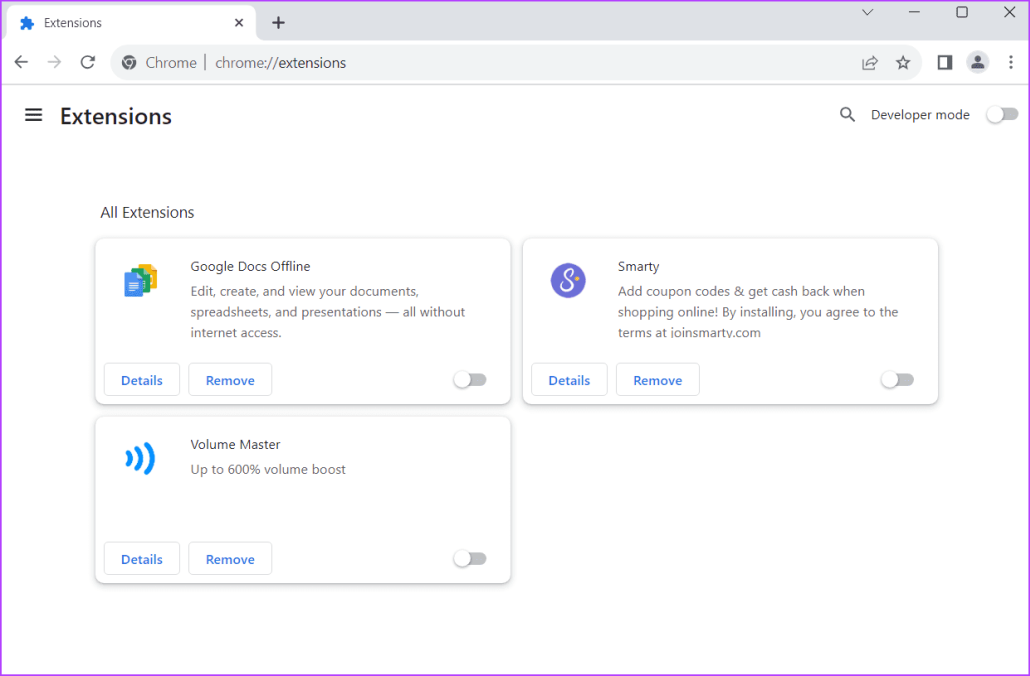This screenshot has width=1030, height=676.
Task: Open Details for Google Docs Offline
Action: 141,379
